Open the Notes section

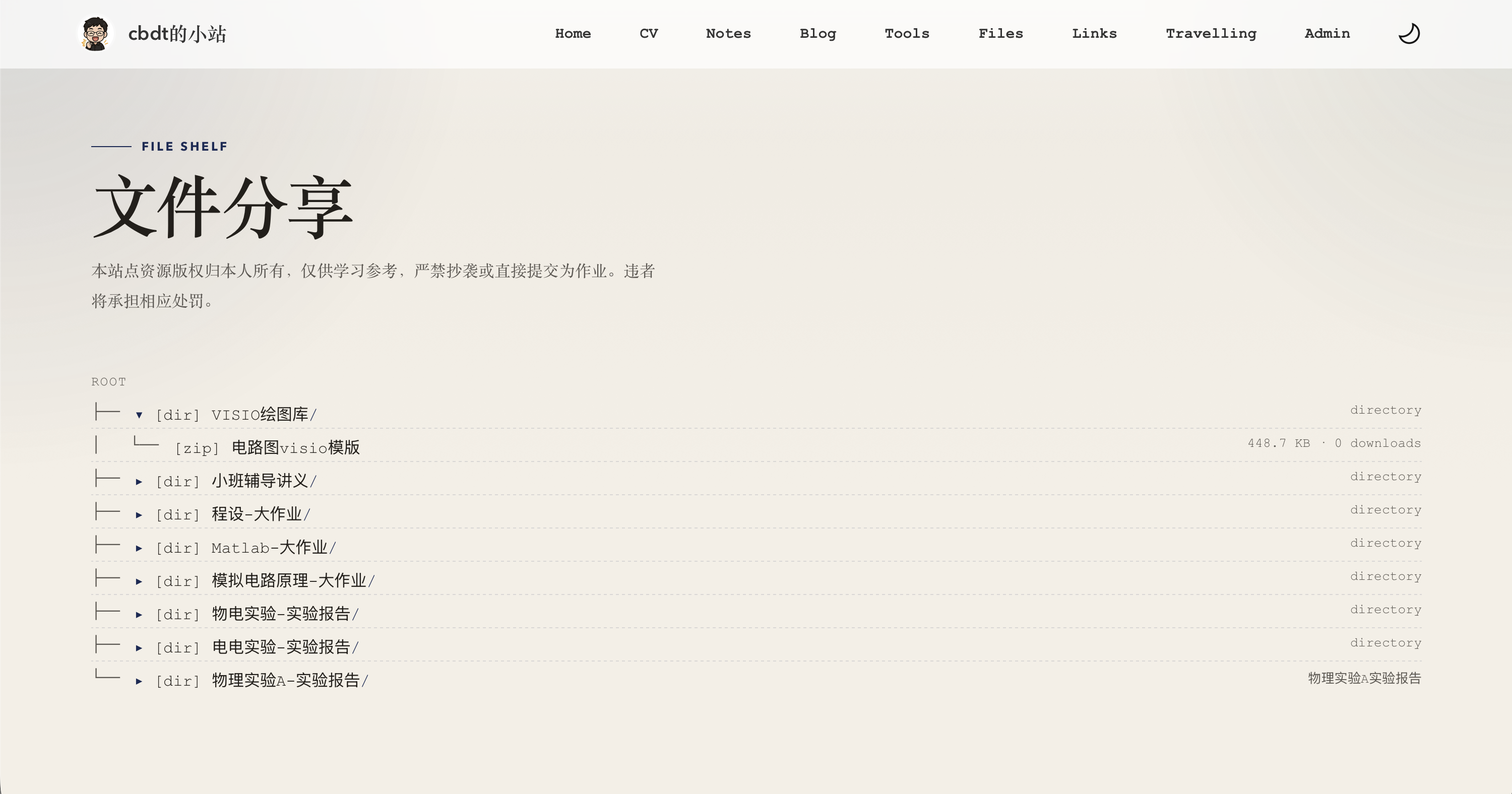click(x=728, y=33)
